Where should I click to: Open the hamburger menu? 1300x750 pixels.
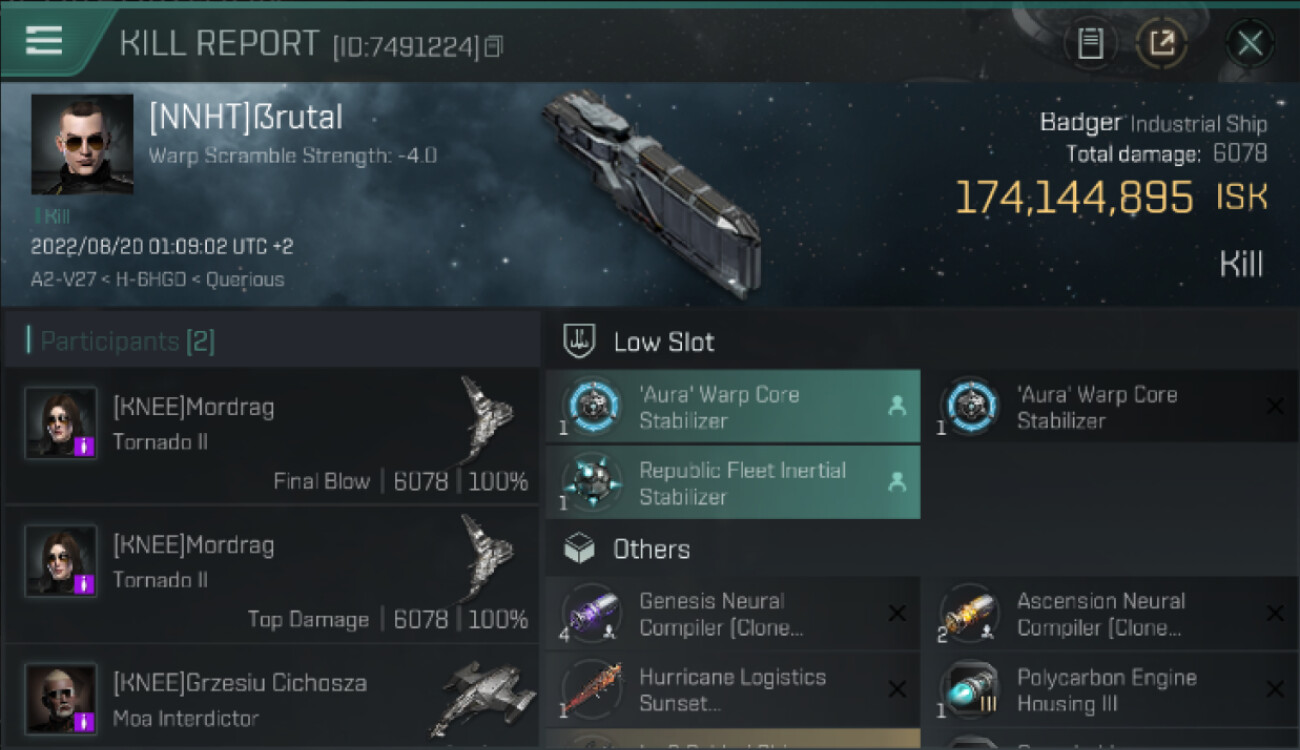44,41
